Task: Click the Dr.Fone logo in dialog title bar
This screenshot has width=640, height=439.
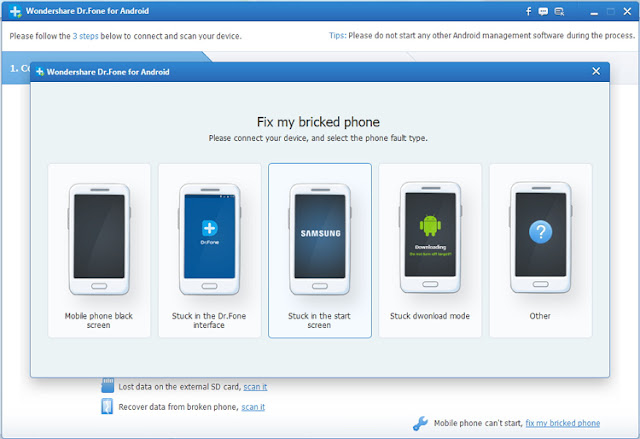Action: point(40,72)
